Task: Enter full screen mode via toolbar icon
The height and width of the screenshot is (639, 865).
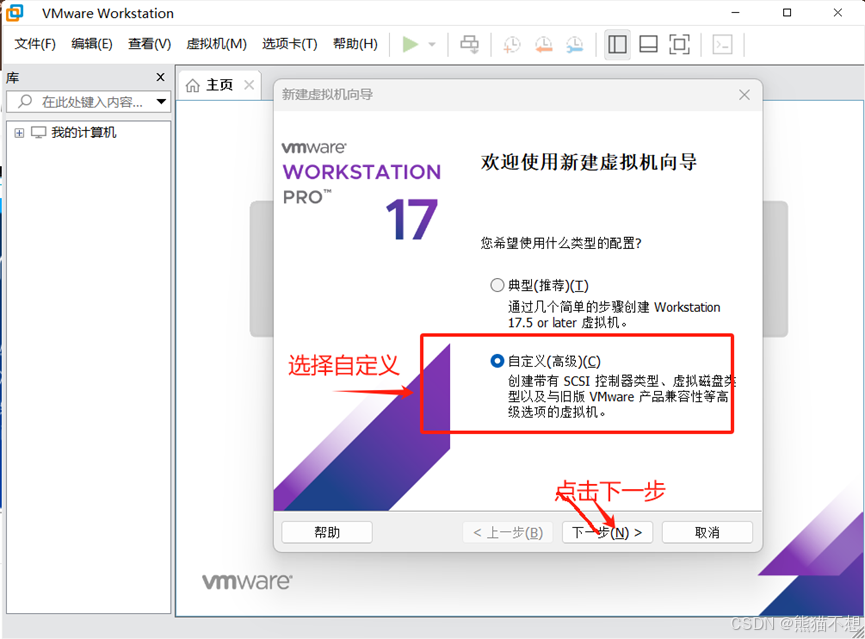Action: coord(677,44)
